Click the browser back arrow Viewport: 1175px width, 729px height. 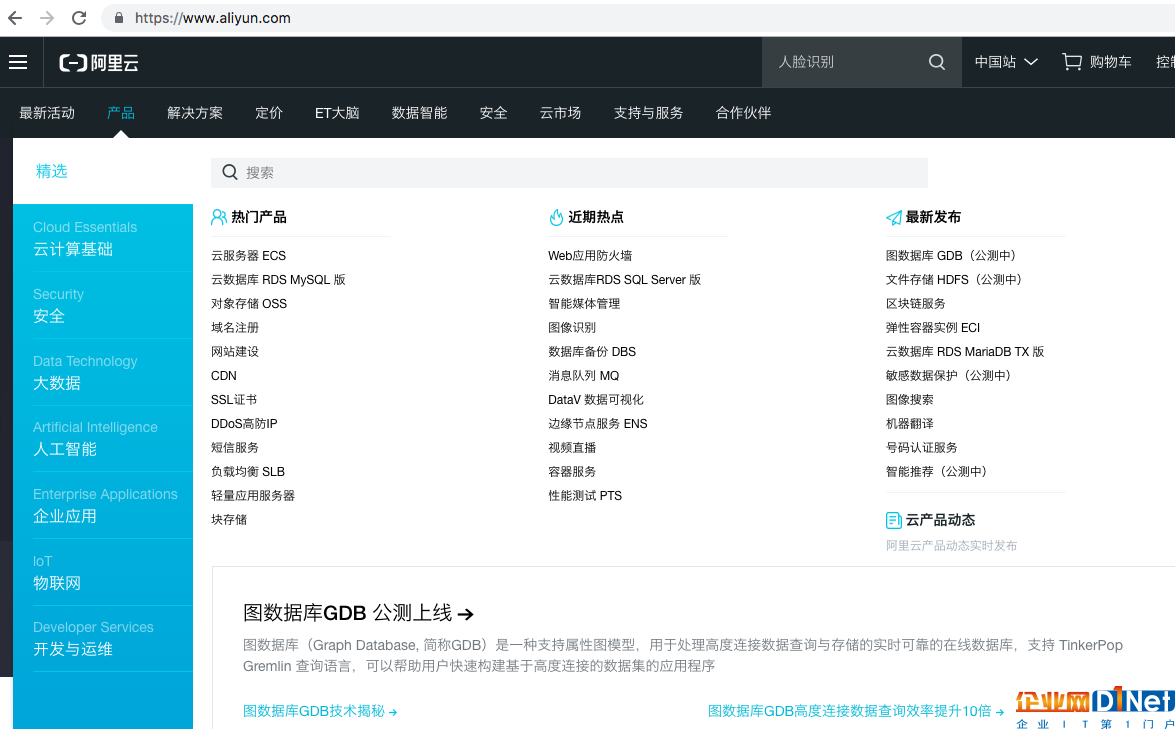15,18
